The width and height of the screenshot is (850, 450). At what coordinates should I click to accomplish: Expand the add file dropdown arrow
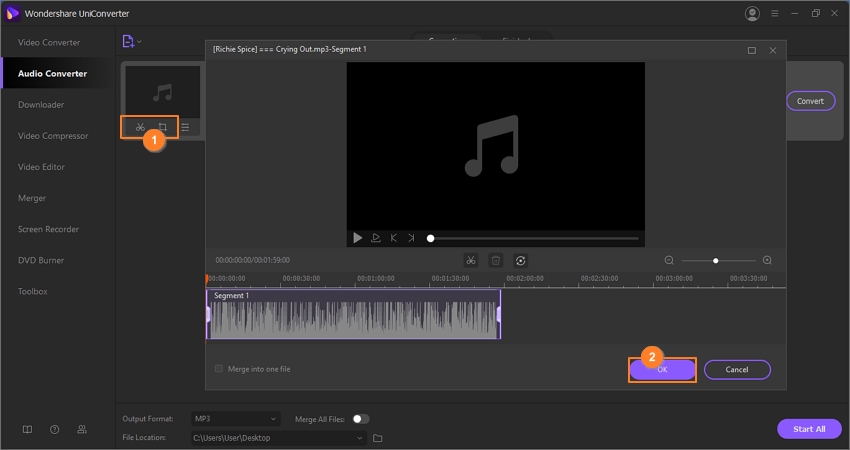[139, 42]
